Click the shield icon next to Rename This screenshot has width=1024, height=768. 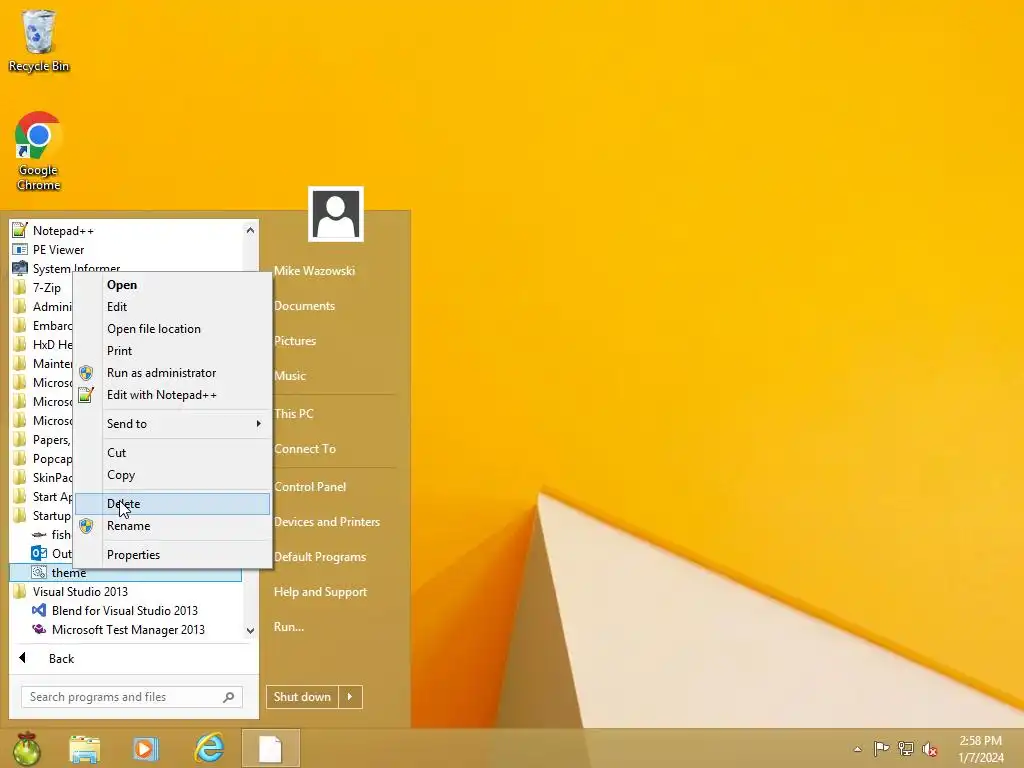click(x=86, y=526)
